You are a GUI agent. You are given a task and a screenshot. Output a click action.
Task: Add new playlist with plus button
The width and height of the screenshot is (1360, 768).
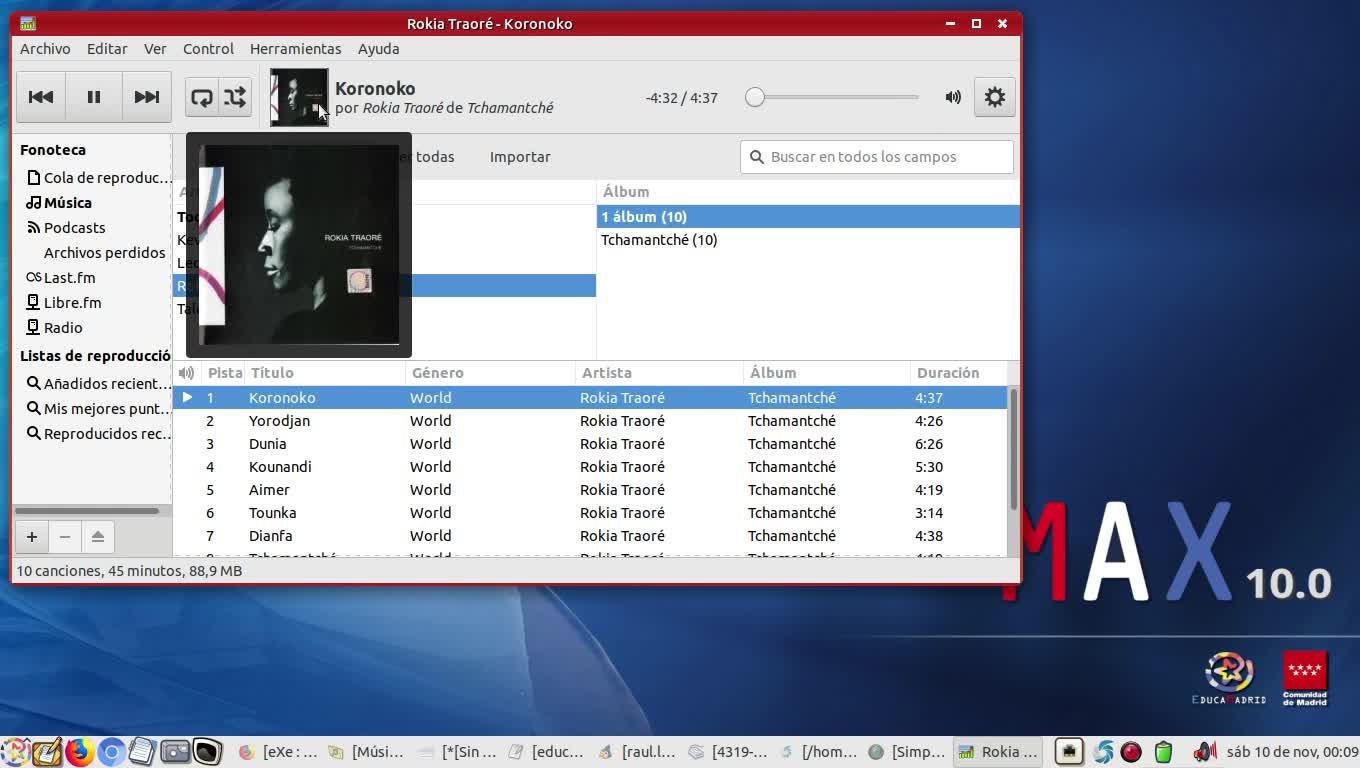pyautogui.click(x=32, y=537)
